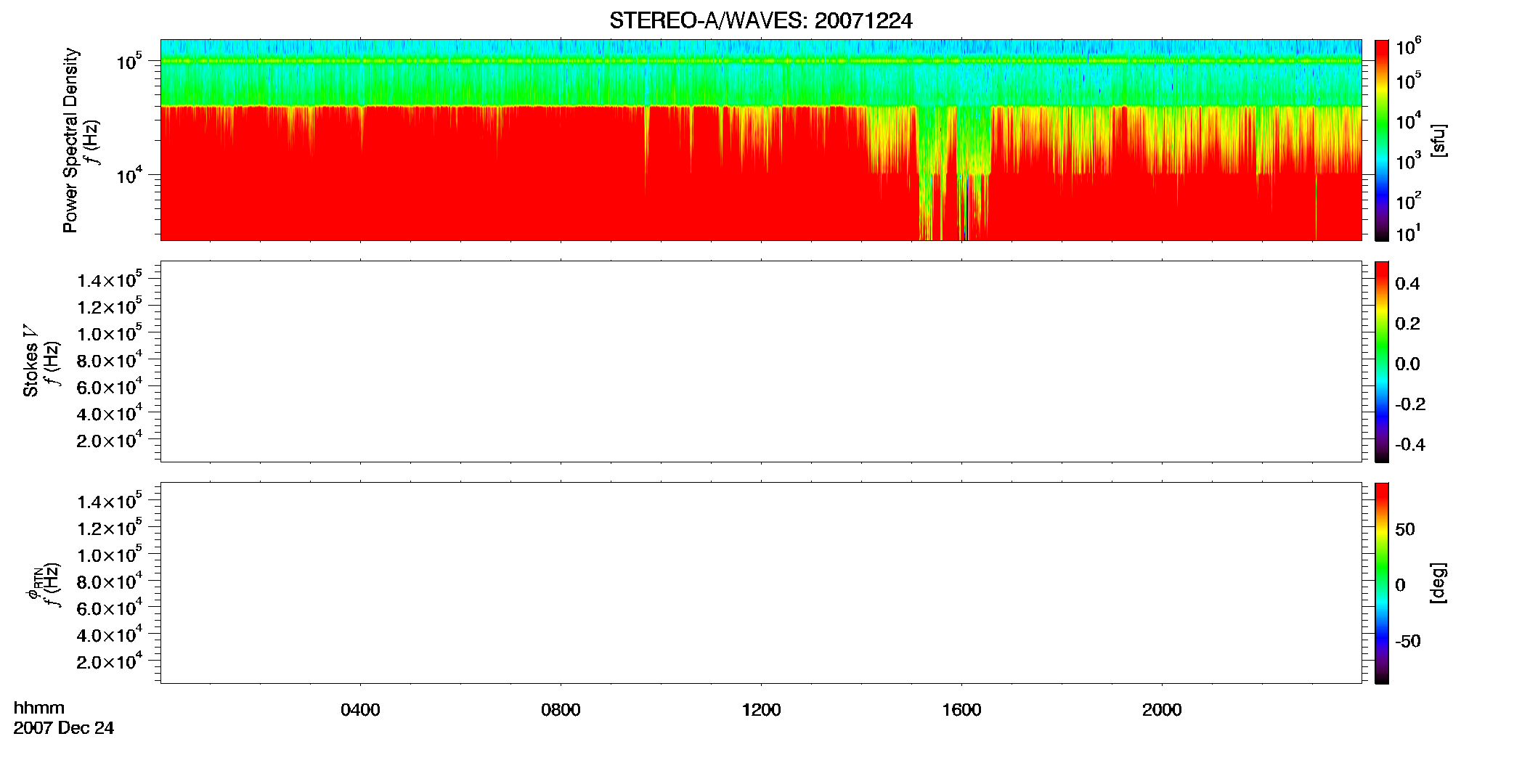The height and width of the screenshot is (784, 1522).
Task: Click the 2000 time tick label
Action: click(x=1162, y=710)
